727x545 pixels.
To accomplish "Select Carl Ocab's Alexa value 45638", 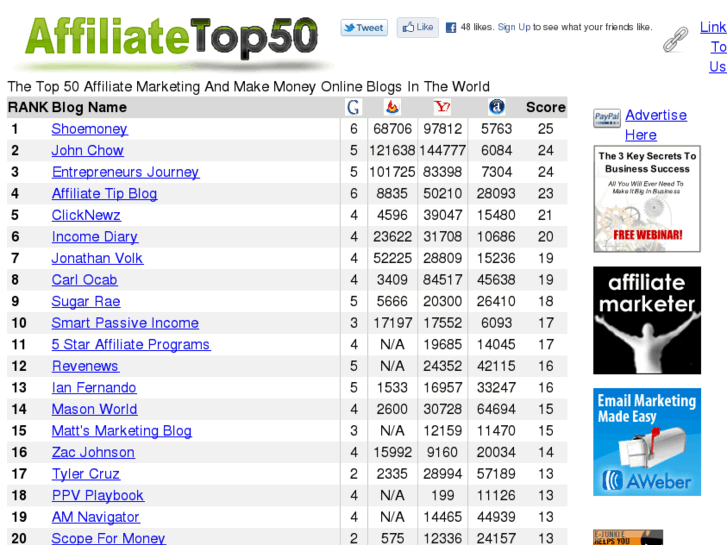I will point(496,280).
